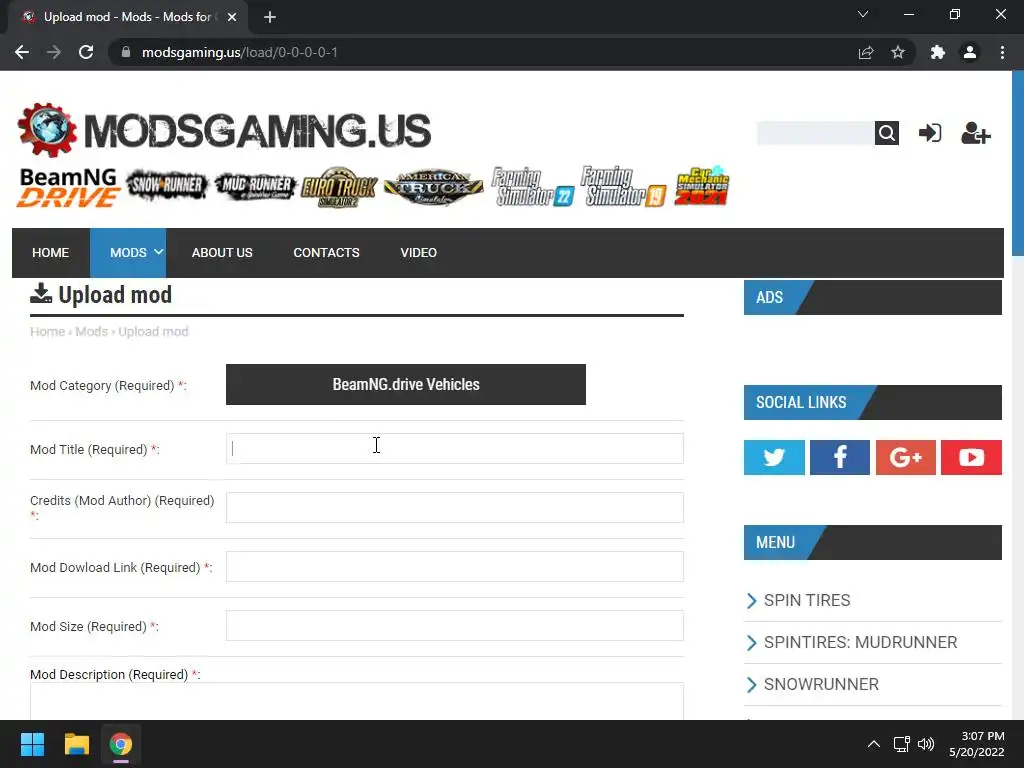Click the log in arrow icon

tap(930, 133)
